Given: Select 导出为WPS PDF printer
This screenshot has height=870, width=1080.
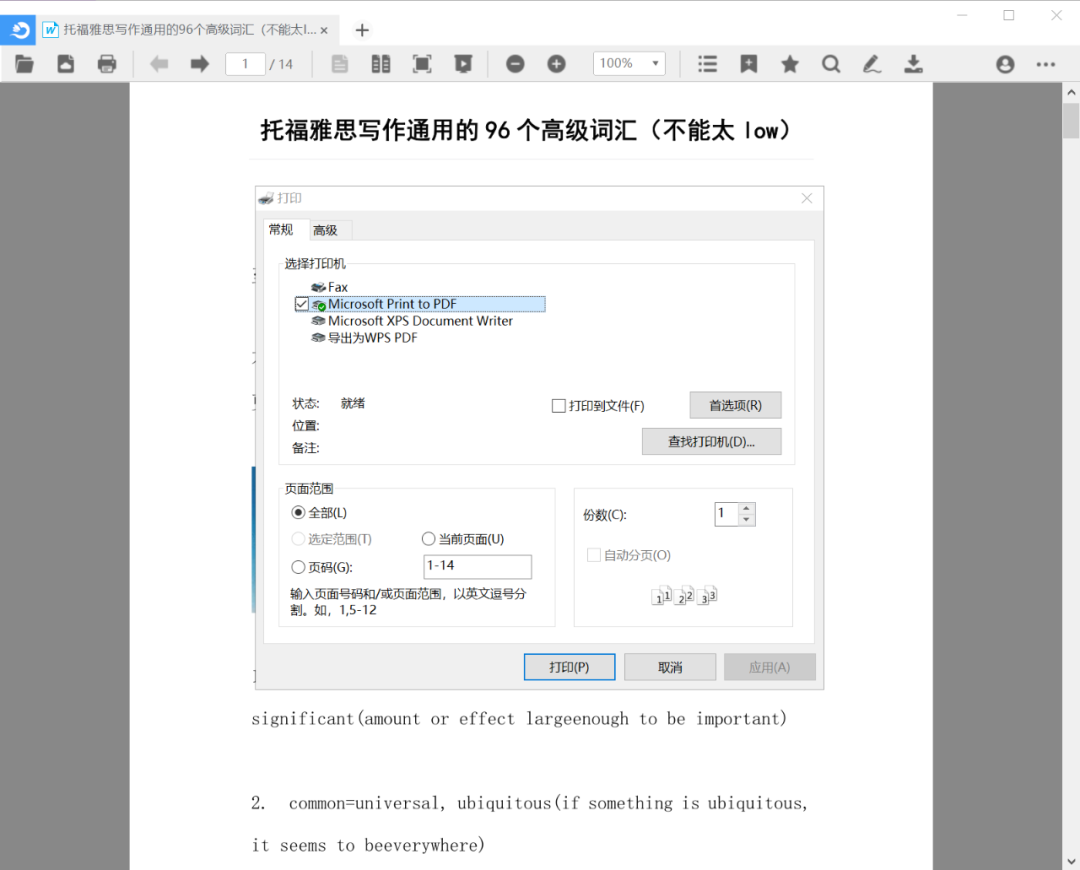Looking at the screenshot, I should [x=364, y=338].
